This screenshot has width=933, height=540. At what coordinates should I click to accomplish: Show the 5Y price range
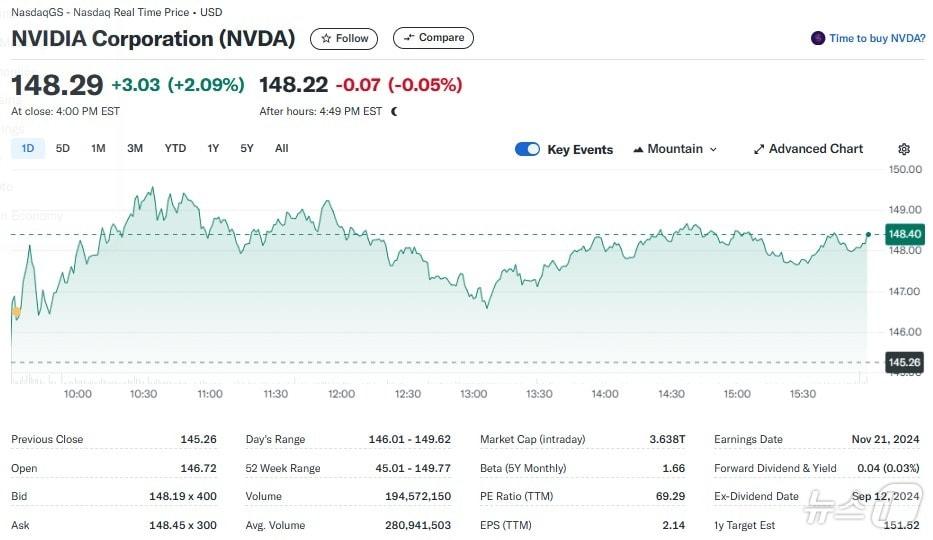coord(247,148)
